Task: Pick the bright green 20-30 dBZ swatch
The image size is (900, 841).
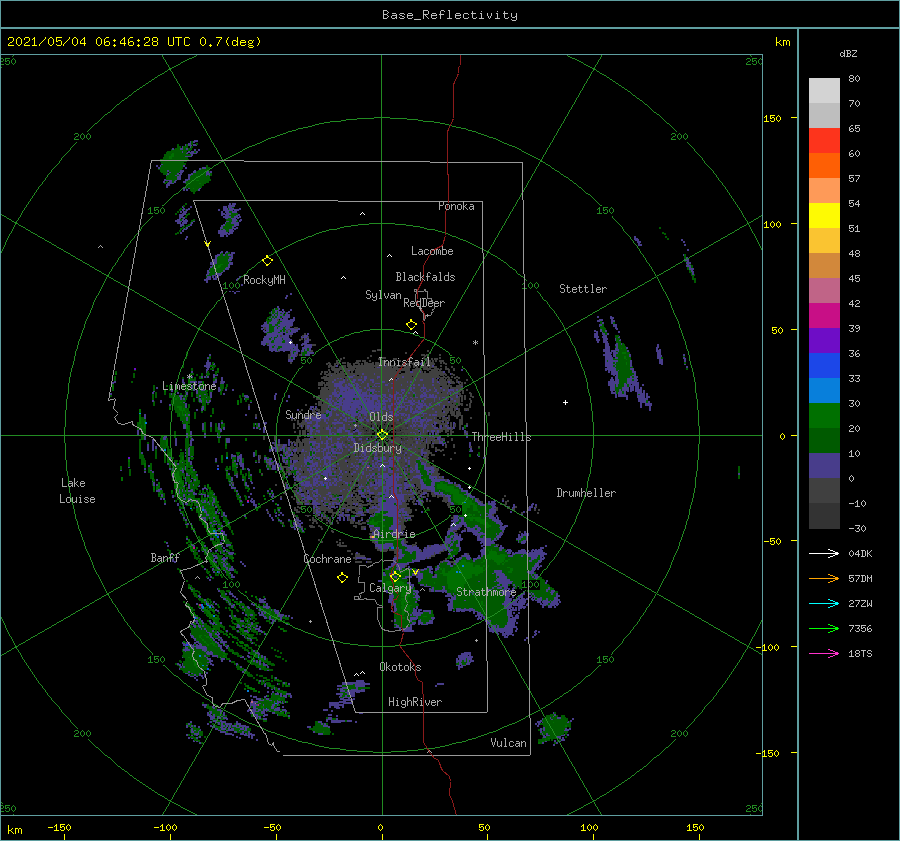Action: (x=824, y=416)
